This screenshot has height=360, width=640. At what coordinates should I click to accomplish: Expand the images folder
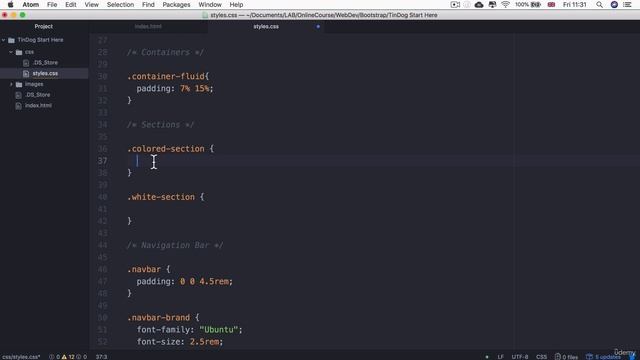[11, 84]
